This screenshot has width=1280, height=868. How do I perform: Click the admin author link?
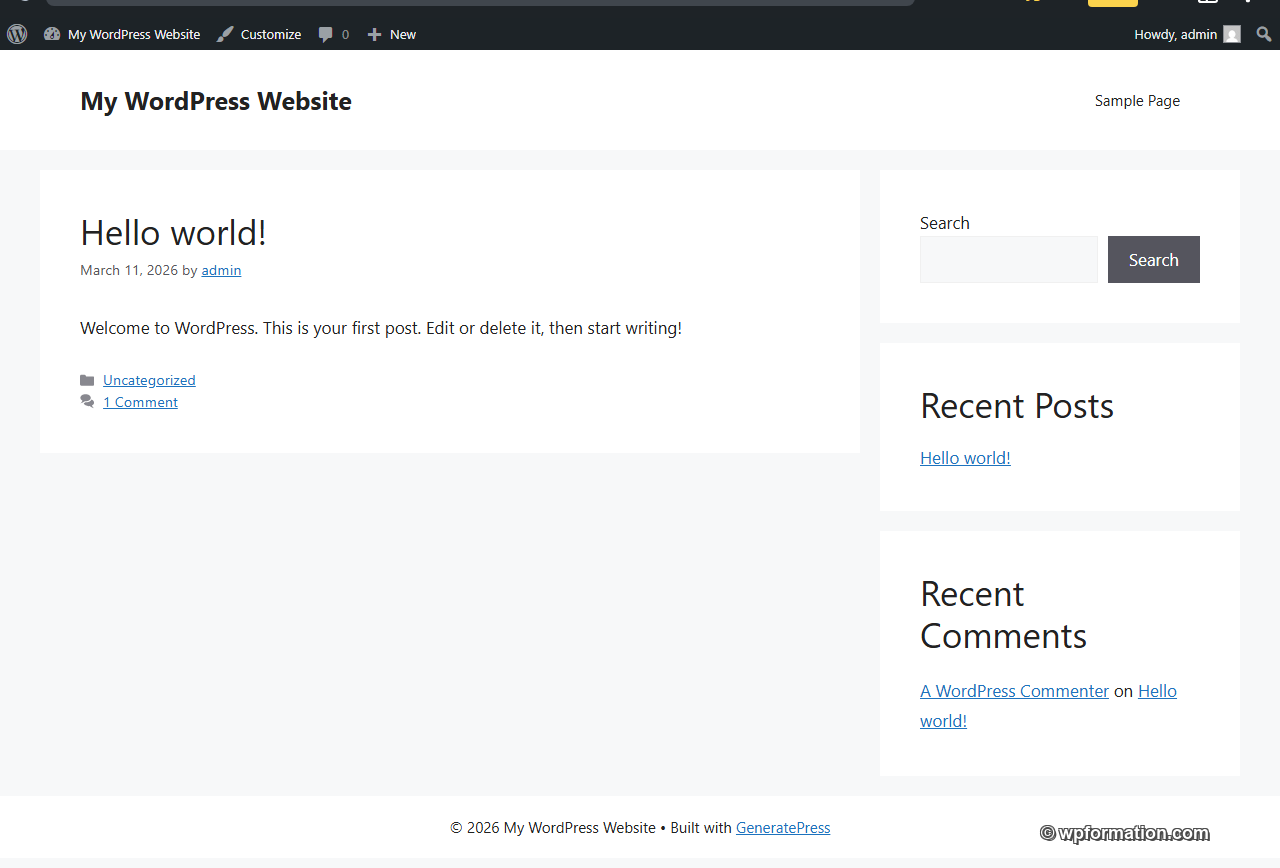[221, 270]
